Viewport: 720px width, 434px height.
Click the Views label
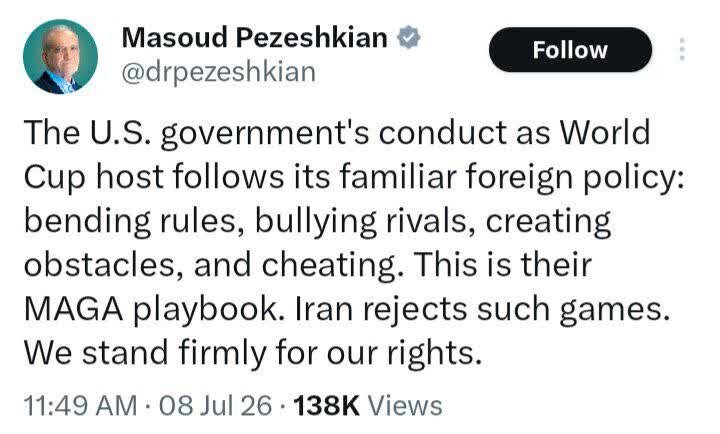click(405, 406)
